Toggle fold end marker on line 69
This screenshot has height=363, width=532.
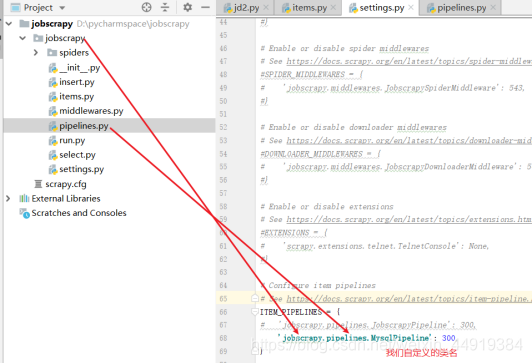(x=255, y=351)
